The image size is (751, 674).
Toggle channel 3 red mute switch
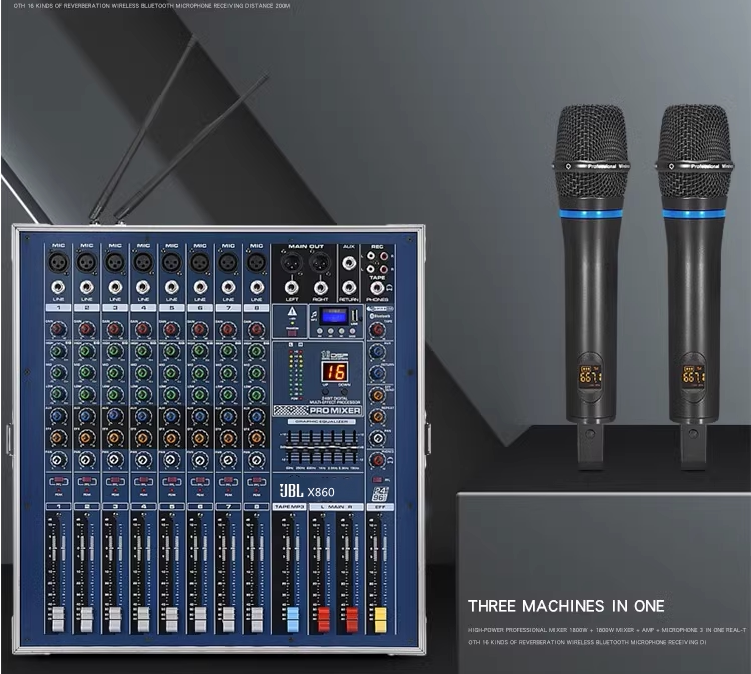pos(115,480)
